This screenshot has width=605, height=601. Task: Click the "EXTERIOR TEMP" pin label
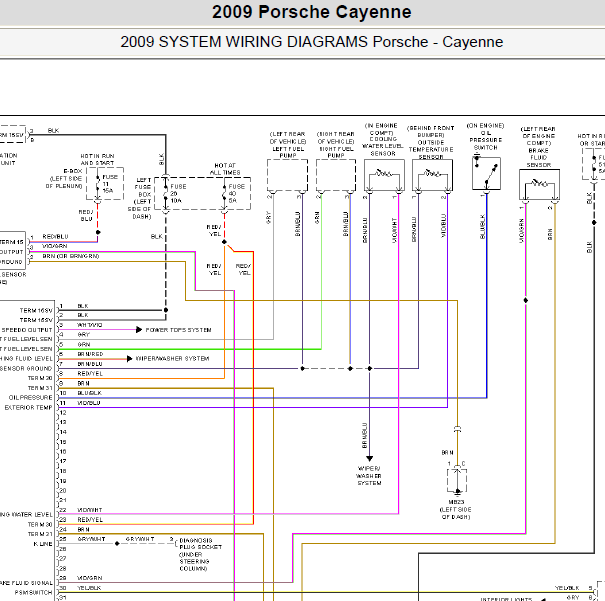click(28, 407)
